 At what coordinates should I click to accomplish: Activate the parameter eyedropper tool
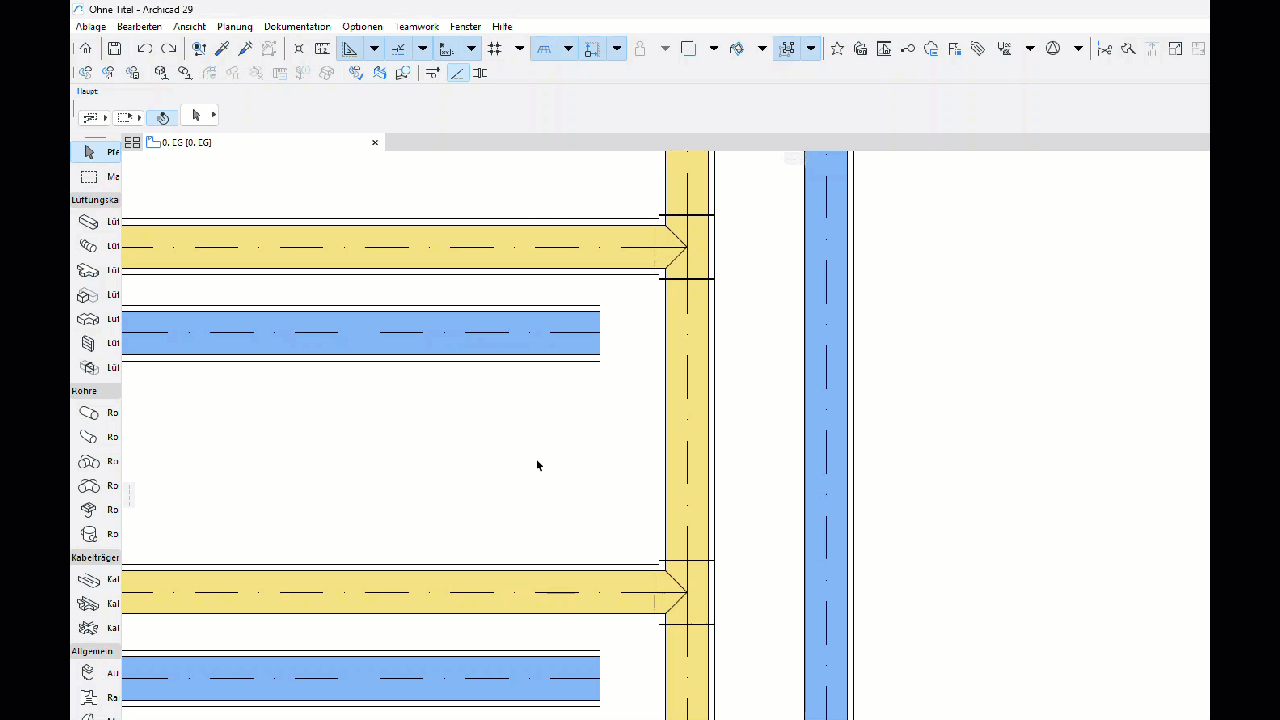221,48
